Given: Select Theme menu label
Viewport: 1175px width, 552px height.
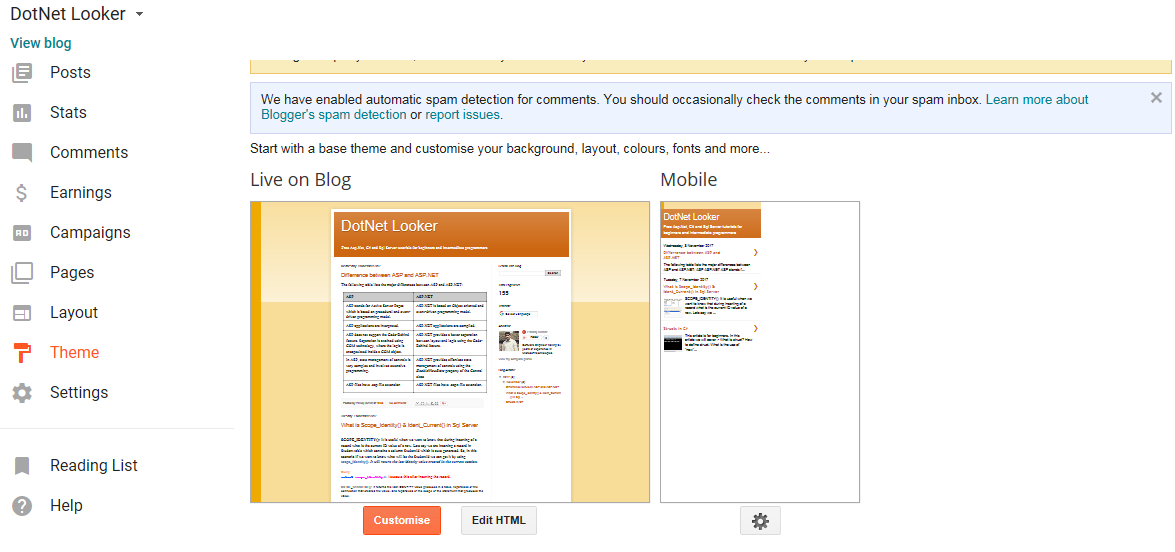Looking at the screenshot, I should coord(74,353).
